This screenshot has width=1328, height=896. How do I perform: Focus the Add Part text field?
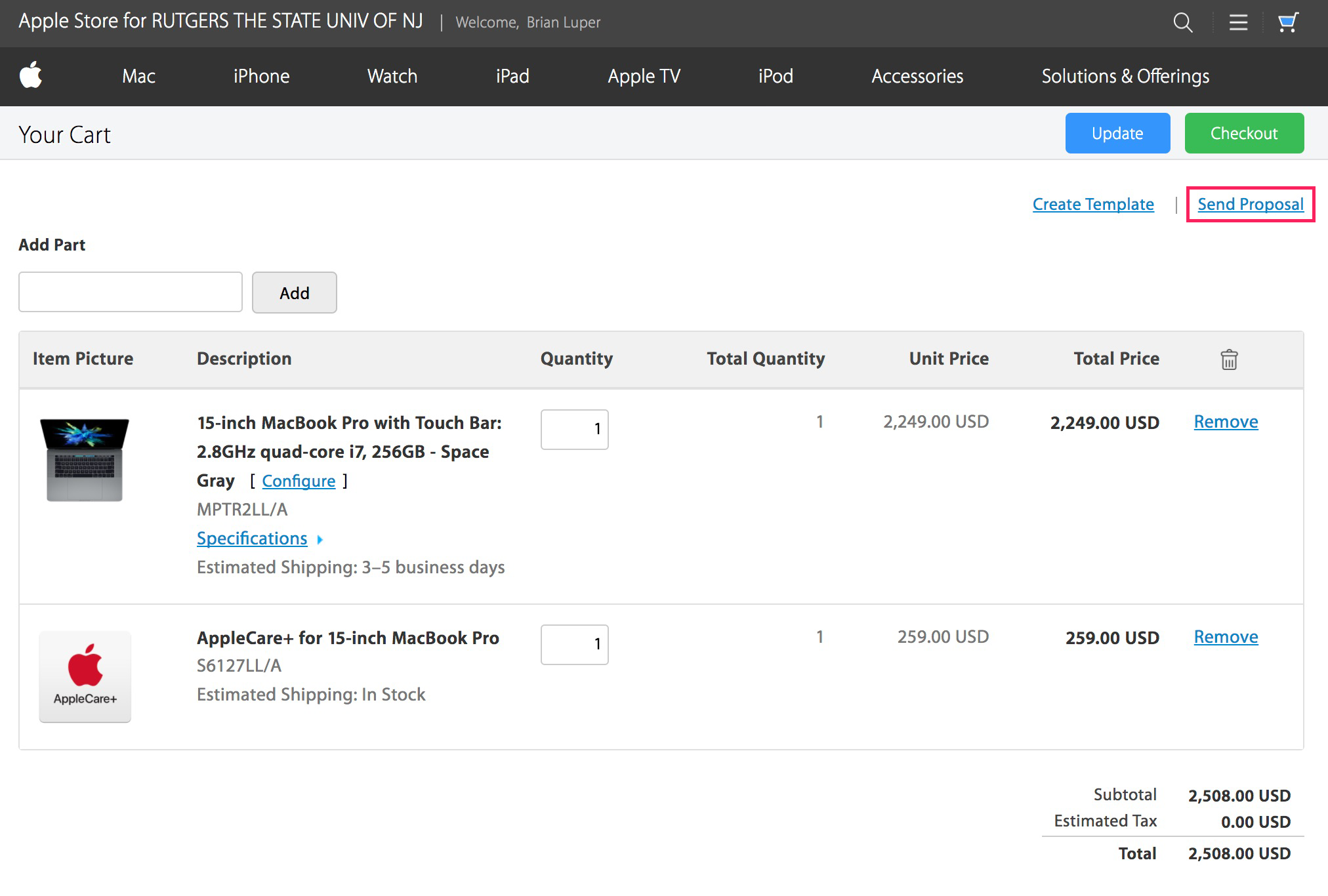131,293
